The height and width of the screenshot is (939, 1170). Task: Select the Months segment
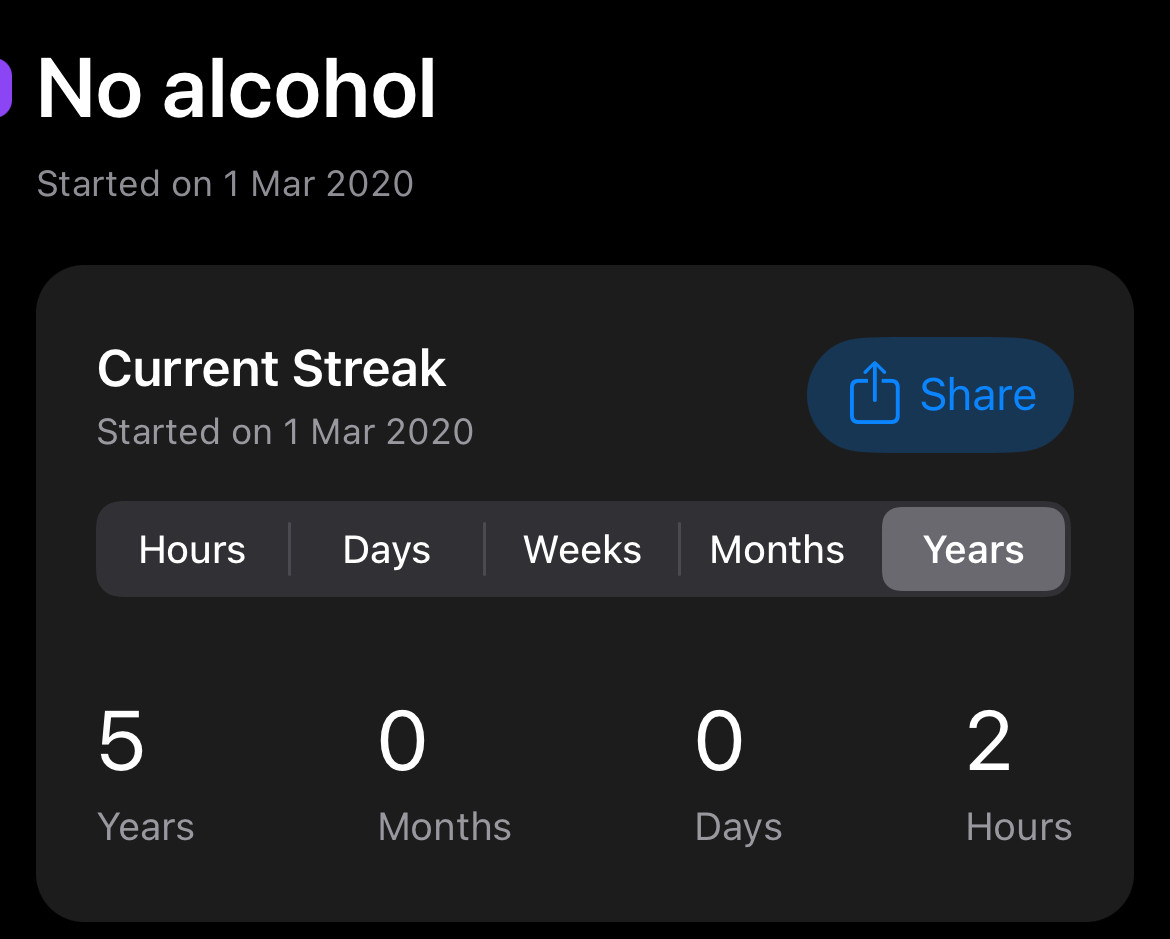point(777,549)
